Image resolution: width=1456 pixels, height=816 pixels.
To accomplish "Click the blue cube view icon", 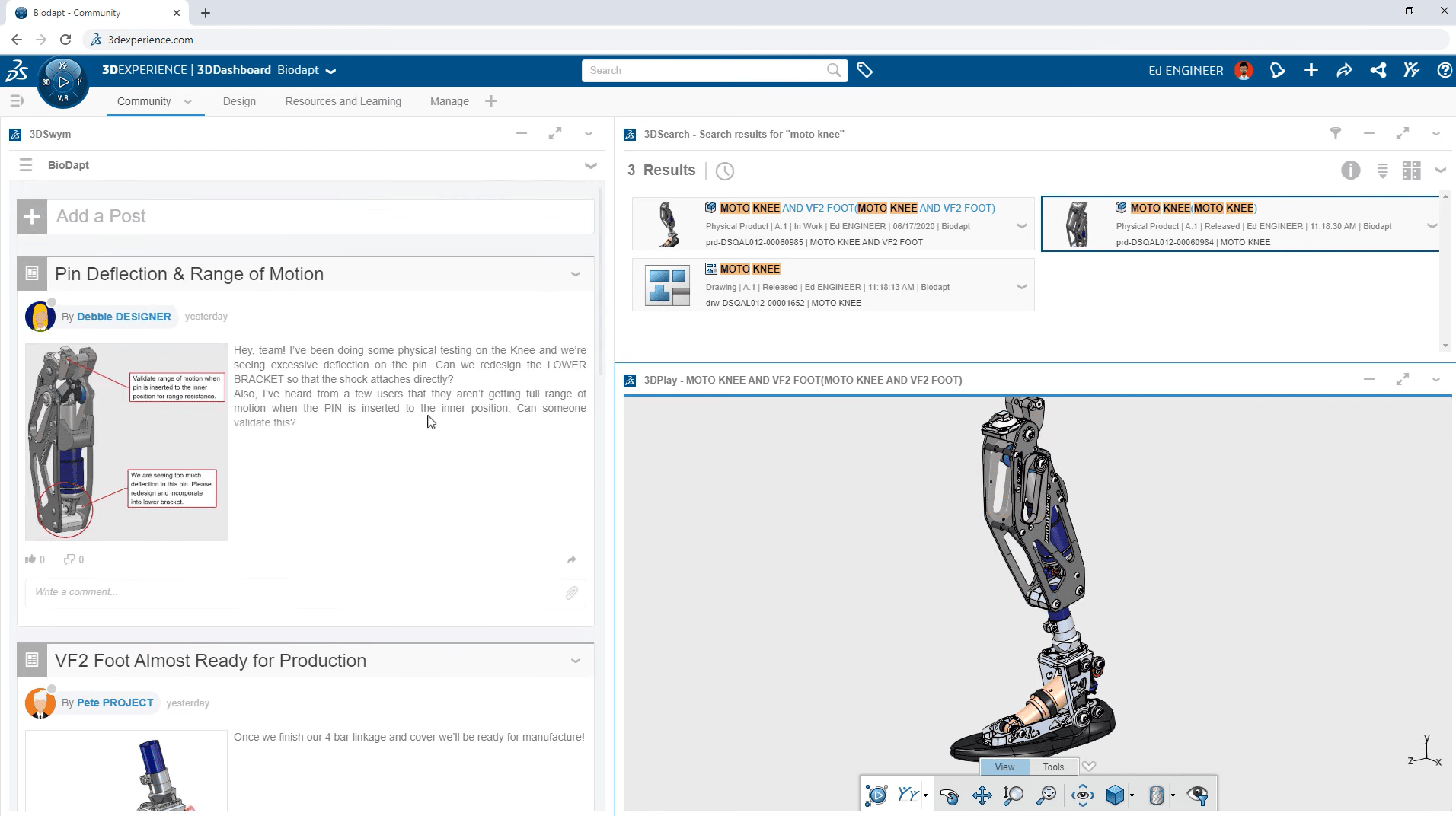I will click(1116, 795).
